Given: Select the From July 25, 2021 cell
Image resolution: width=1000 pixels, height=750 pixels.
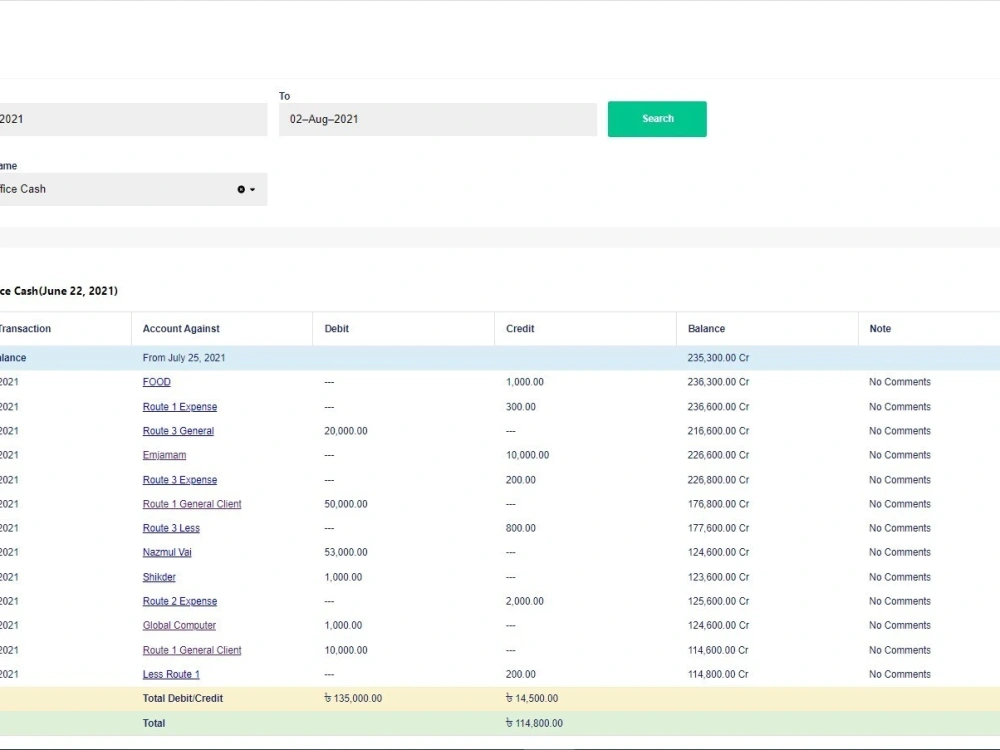Looking at the screenshot, I should tap(184, 358).
